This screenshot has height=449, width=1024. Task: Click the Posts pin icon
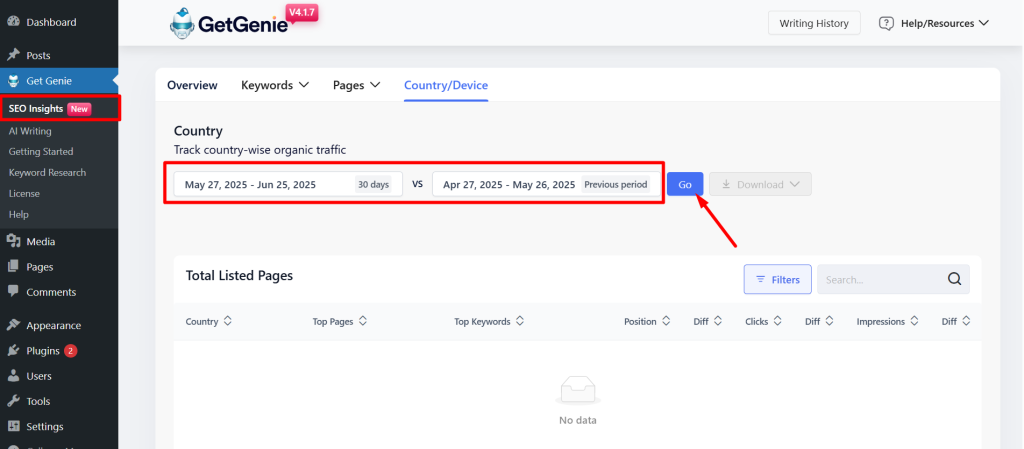[13, 55]
